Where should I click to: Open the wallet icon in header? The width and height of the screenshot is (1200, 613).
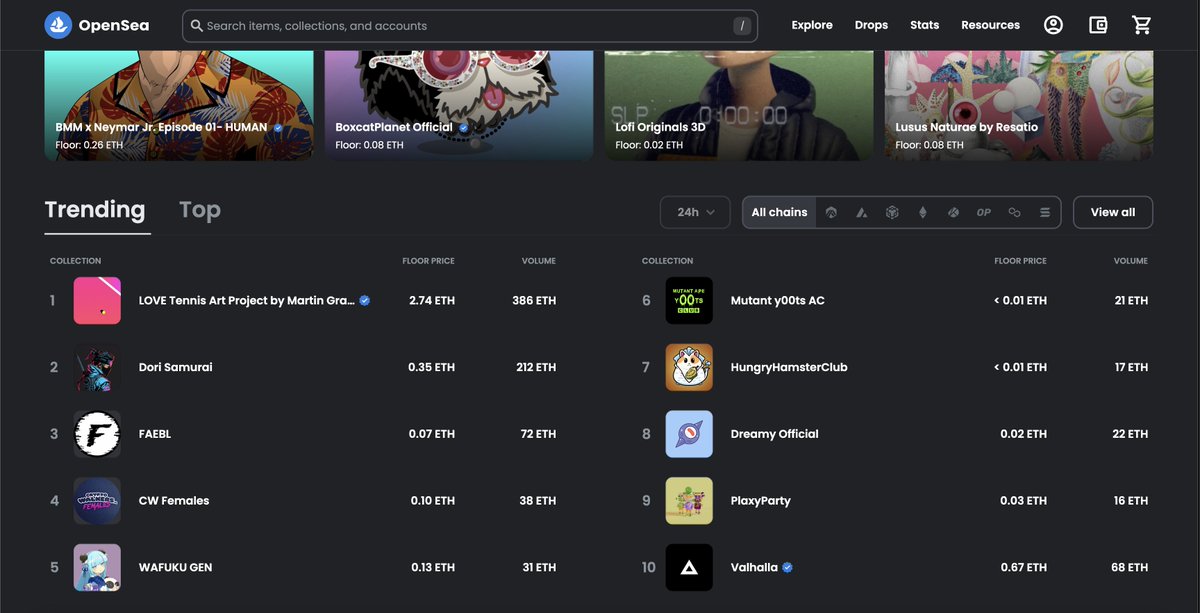(1098, 25)
